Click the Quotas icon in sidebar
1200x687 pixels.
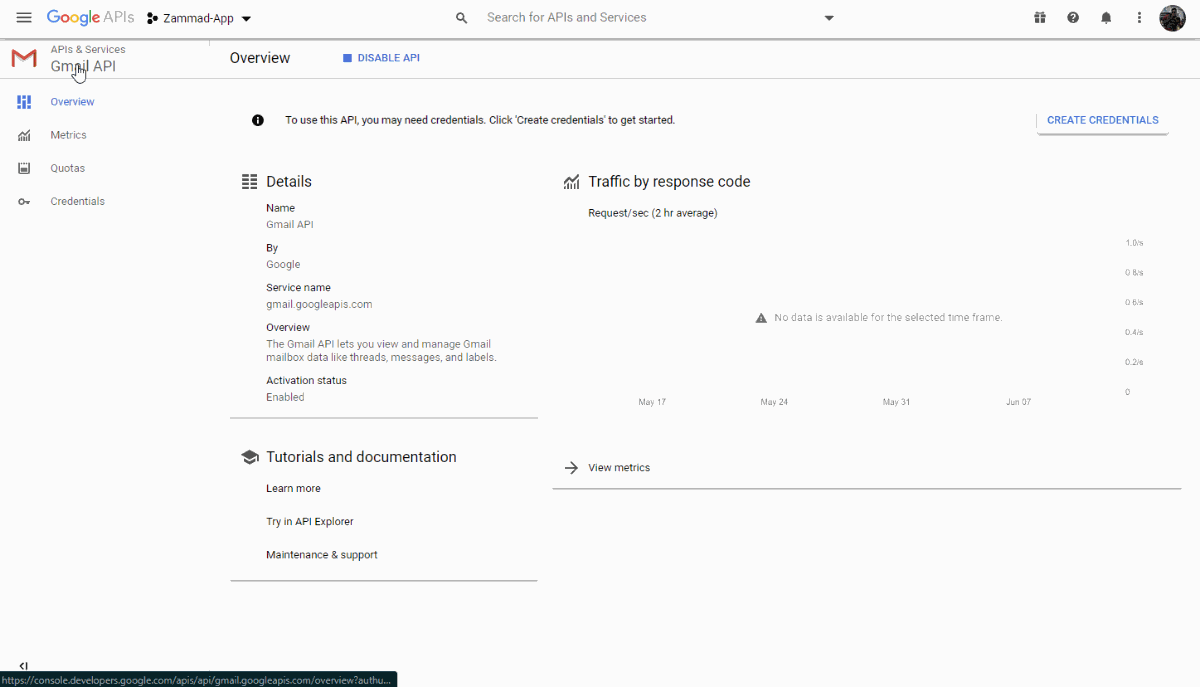click(x=24, y=168)
